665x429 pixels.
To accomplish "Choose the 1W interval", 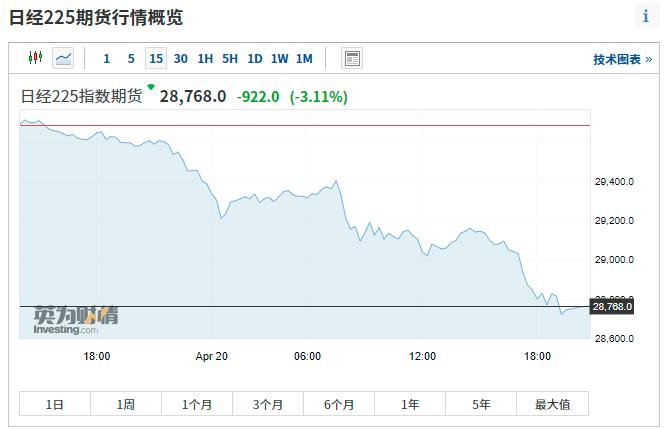I will [280, 59].
